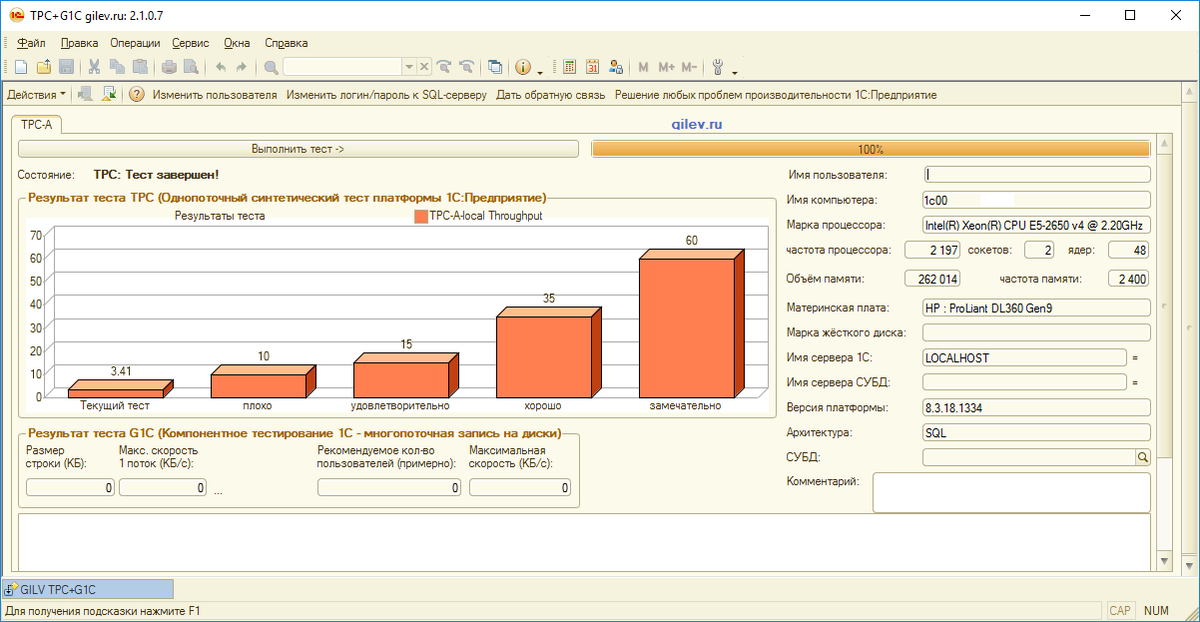
Task: Click the help question mark icon
Action: (137, 95)
